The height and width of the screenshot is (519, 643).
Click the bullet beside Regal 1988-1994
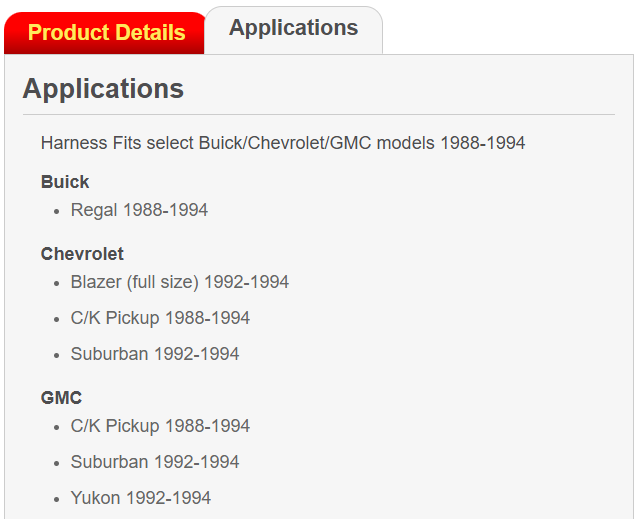pos(57,212)
